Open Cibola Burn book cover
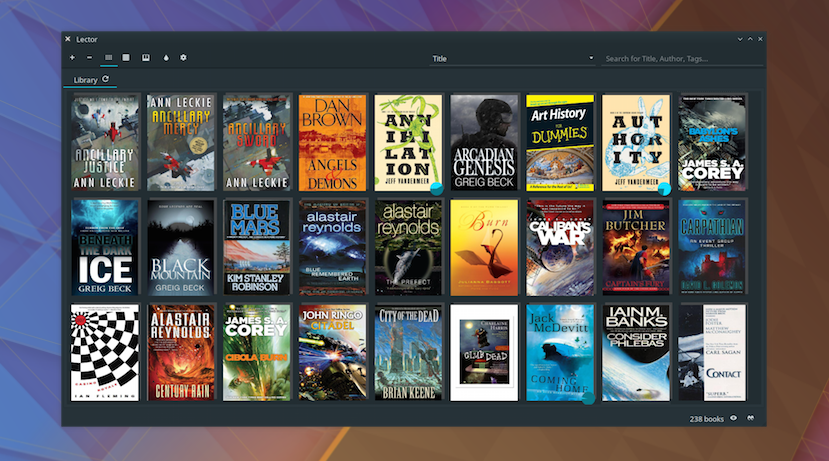 pyautogui.click(x=256, y=352)
